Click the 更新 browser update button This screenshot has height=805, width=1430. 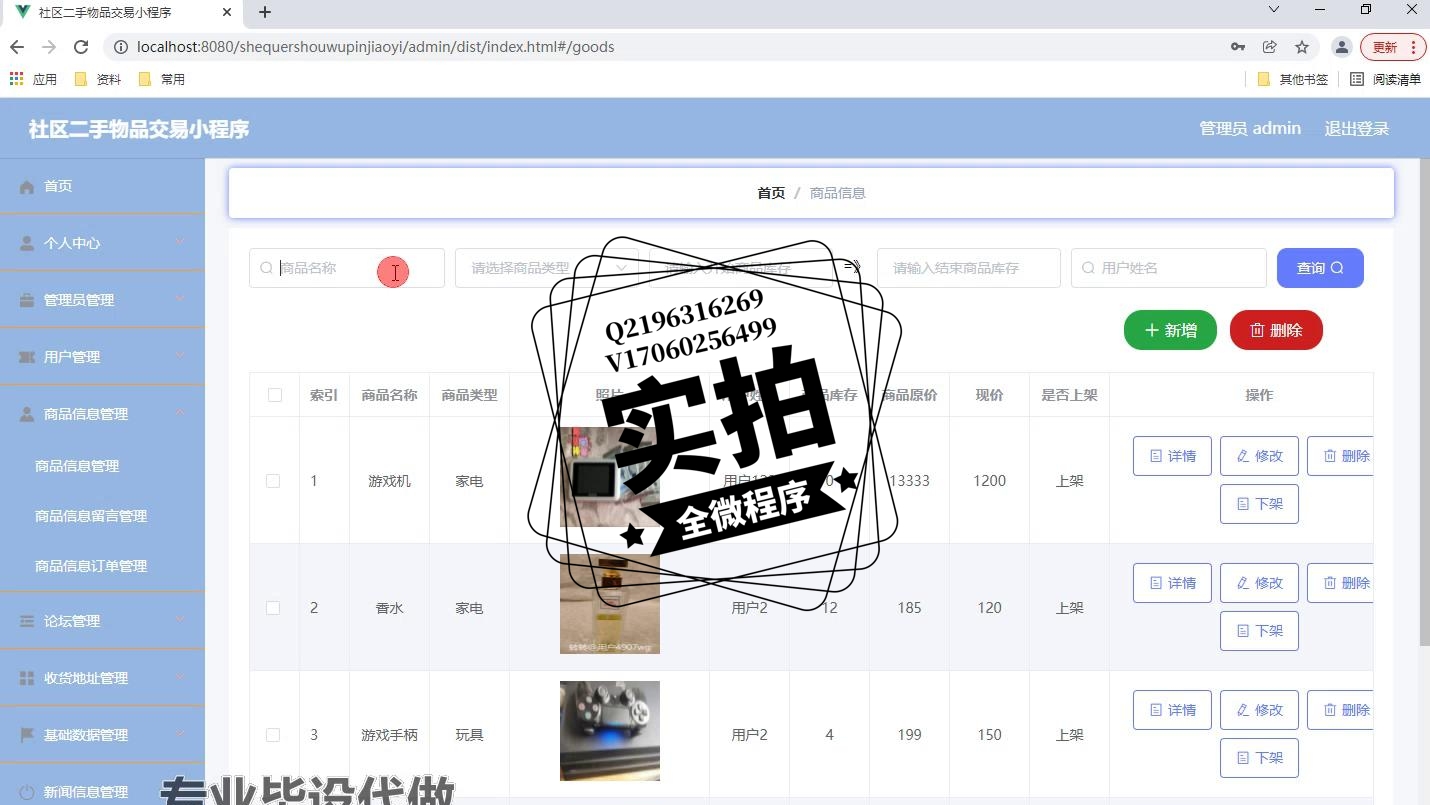pos(1393,47)
